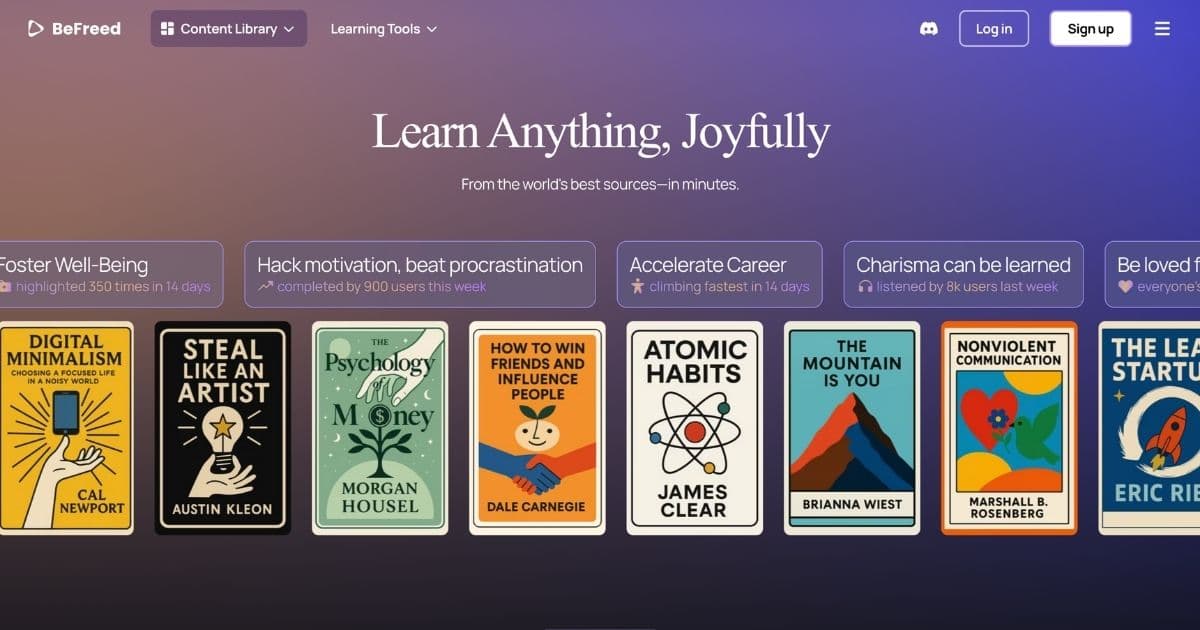Click the heart icon under Be loved
This screenshot has height=630, width=1200.
click(1125, 287)
